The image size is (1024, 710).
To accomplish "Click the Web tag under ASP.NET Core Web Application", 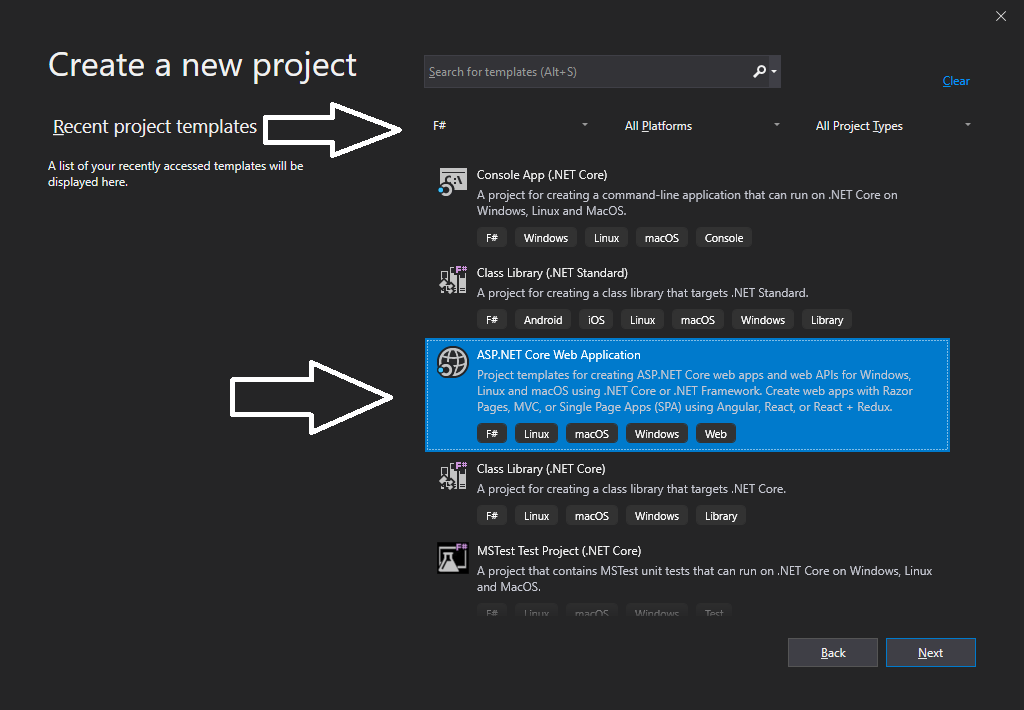I will 716,434.
